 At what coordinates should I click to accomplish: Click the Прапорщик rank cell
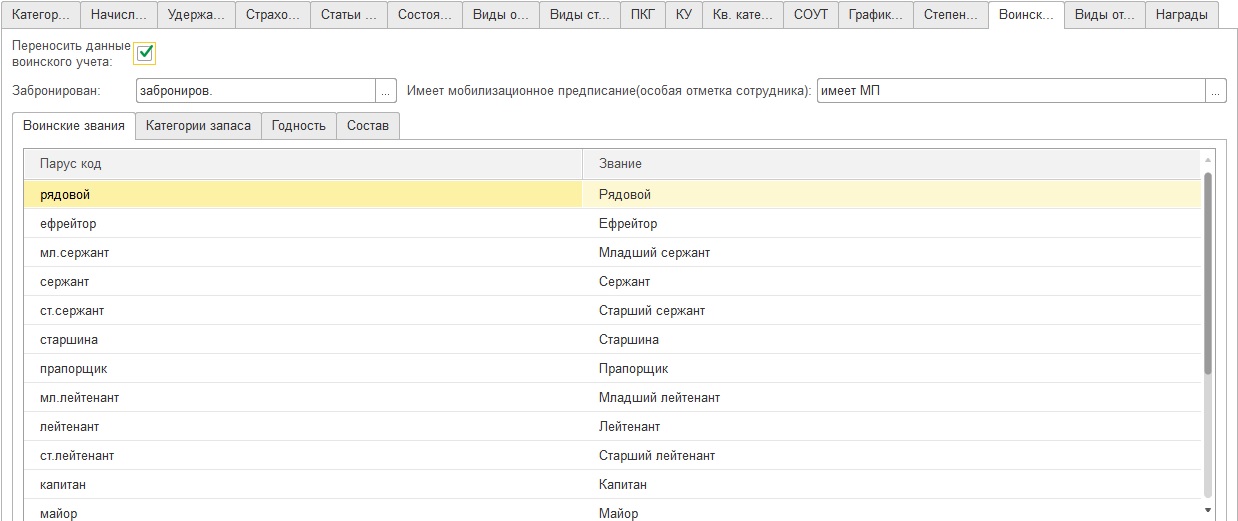click(x=891, y=369)
